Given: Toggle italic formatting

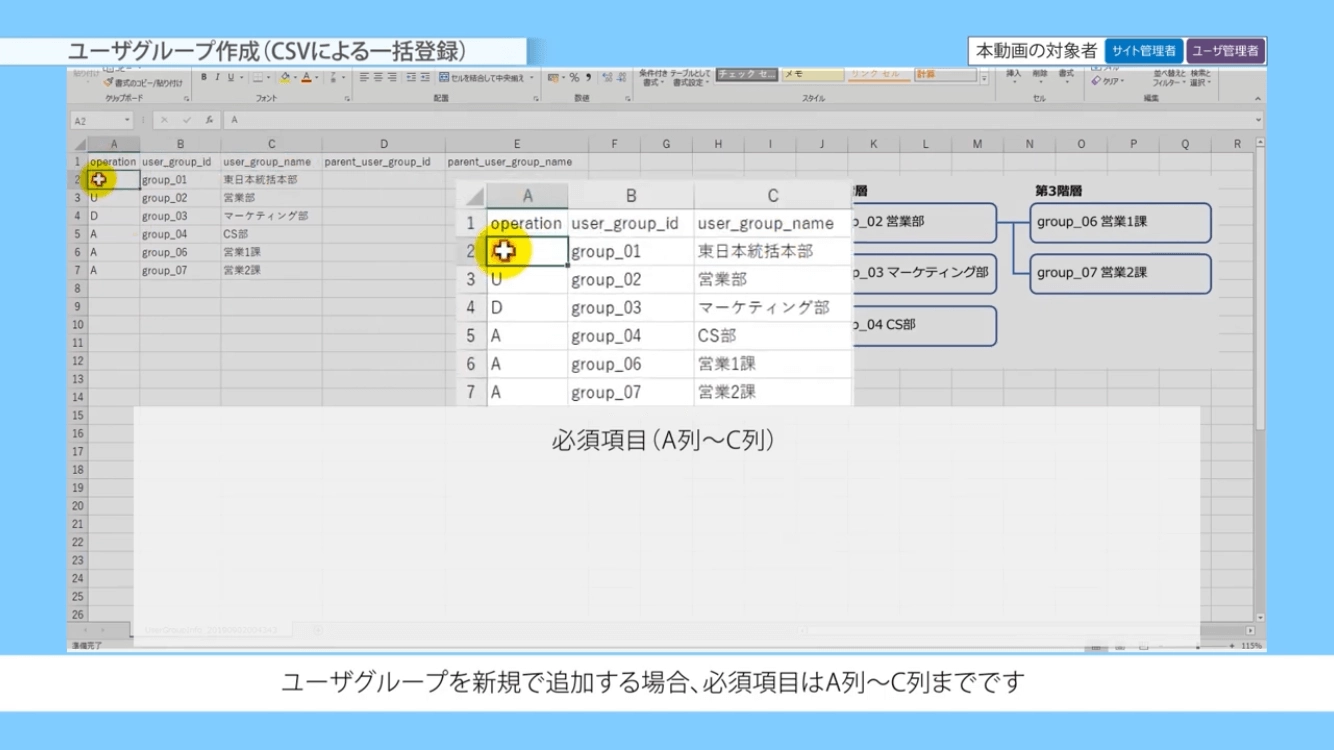Looking at the screenshot, I should pyautogui.click(x=218, y=77).
